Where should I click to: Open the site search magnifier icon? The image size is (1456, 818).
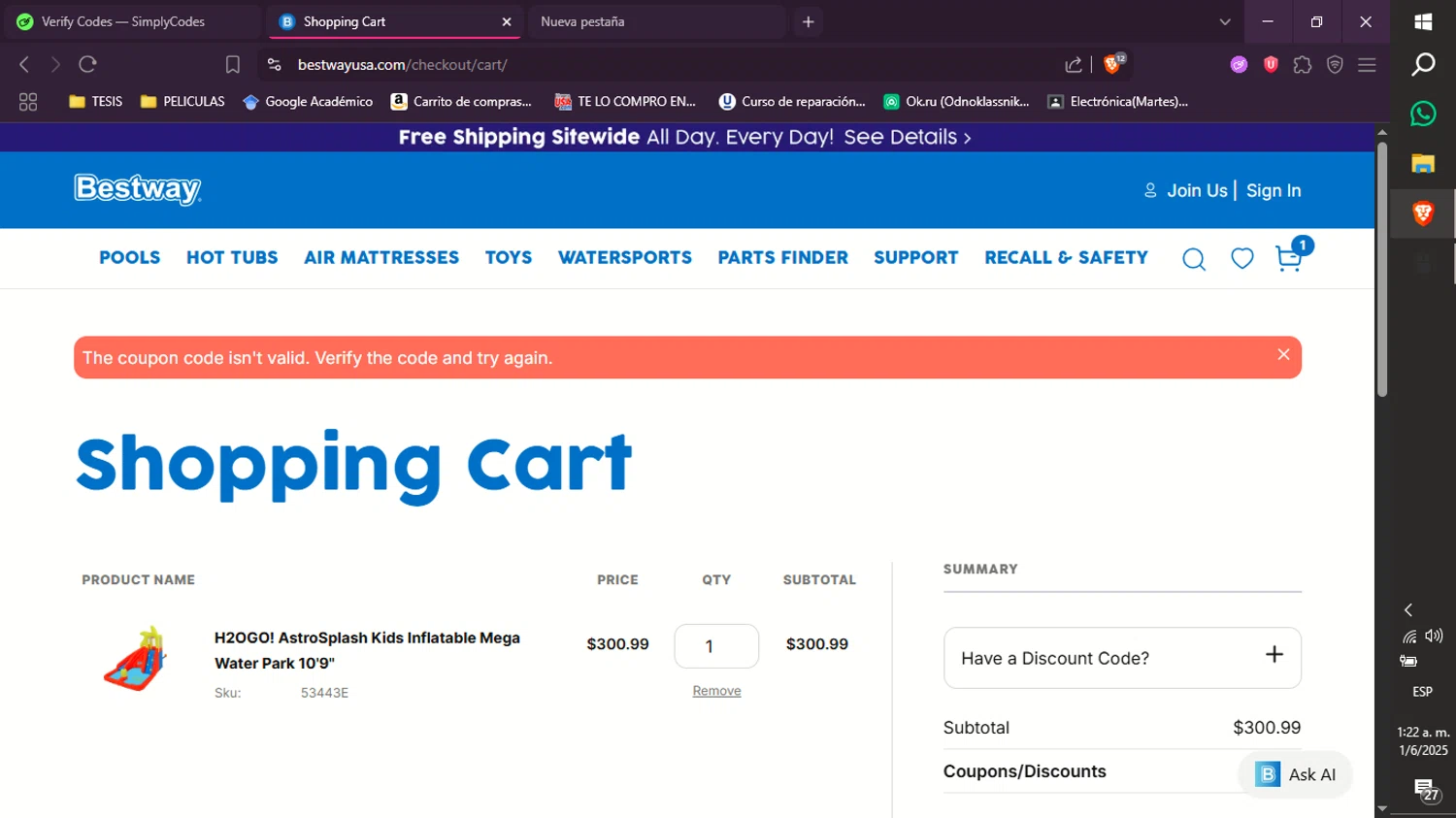pyautogui.click(x=1194, y=259)
